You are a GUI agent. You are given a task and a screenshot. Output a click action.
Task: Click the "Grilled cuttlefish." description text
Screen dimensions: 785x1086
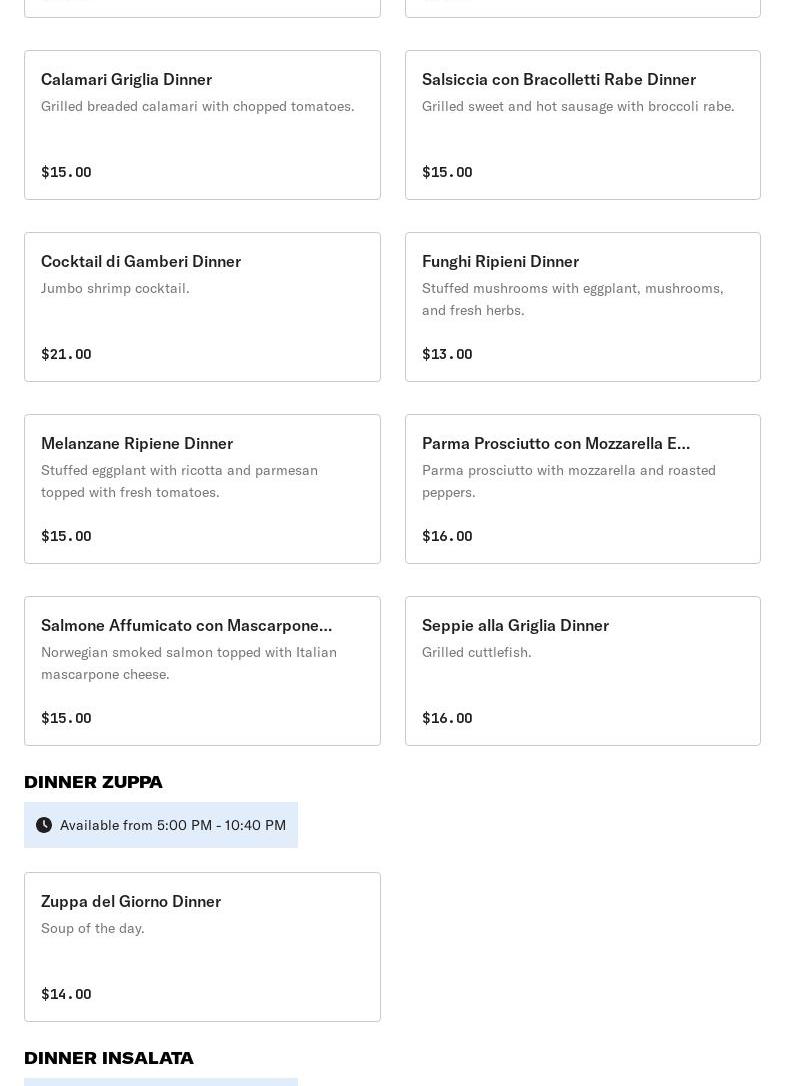477,652
